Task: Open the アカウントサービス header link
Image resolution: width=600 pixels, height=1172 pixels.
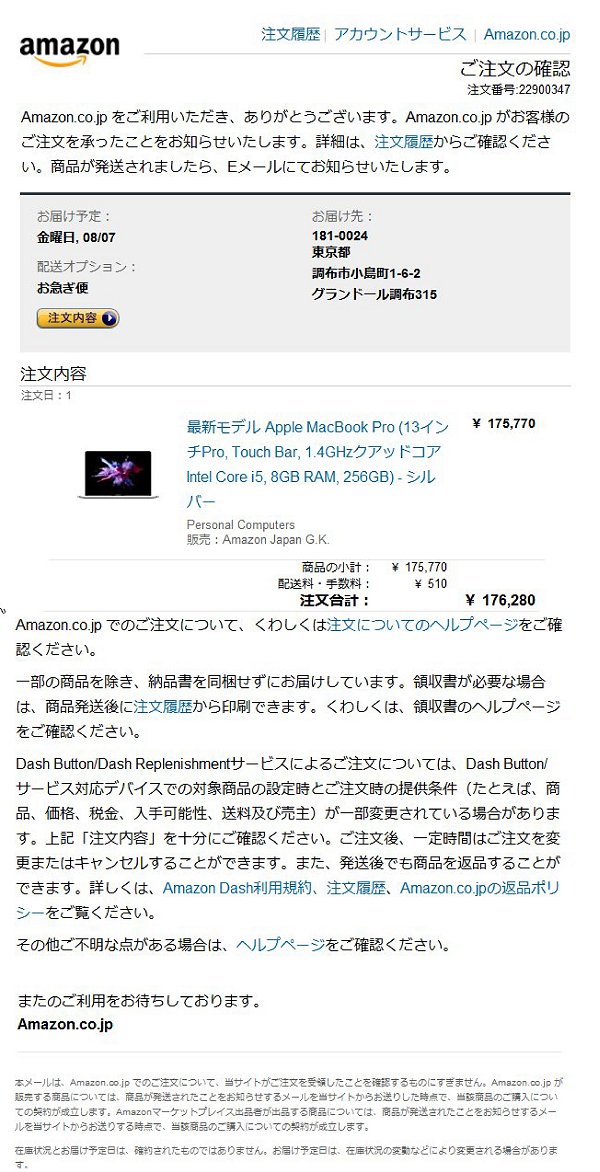Action: pos(400,34)
